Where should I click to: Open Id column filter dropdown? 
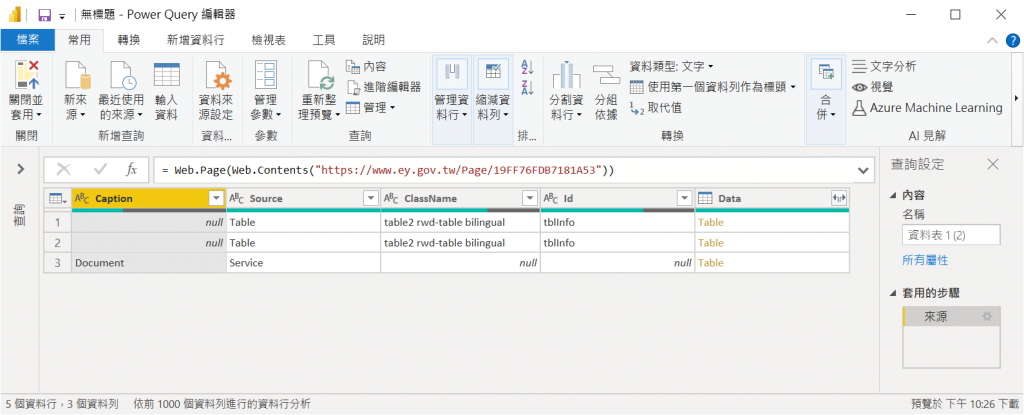pos(684,199)
